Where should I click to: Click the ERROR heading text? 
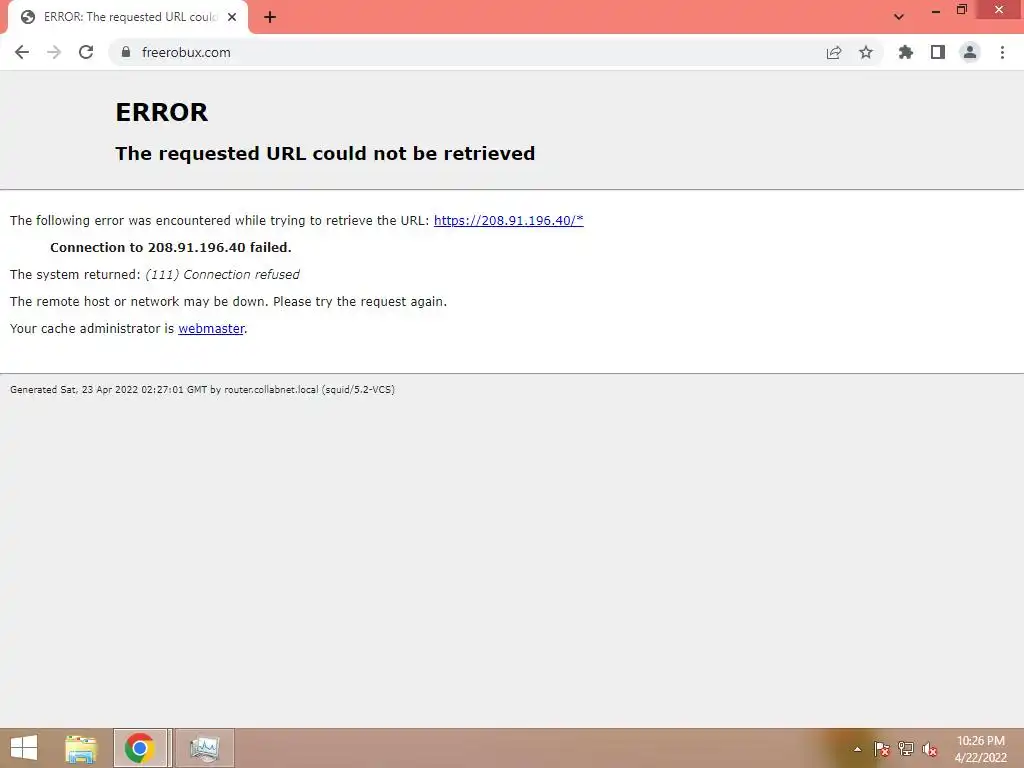pos(161,112)
